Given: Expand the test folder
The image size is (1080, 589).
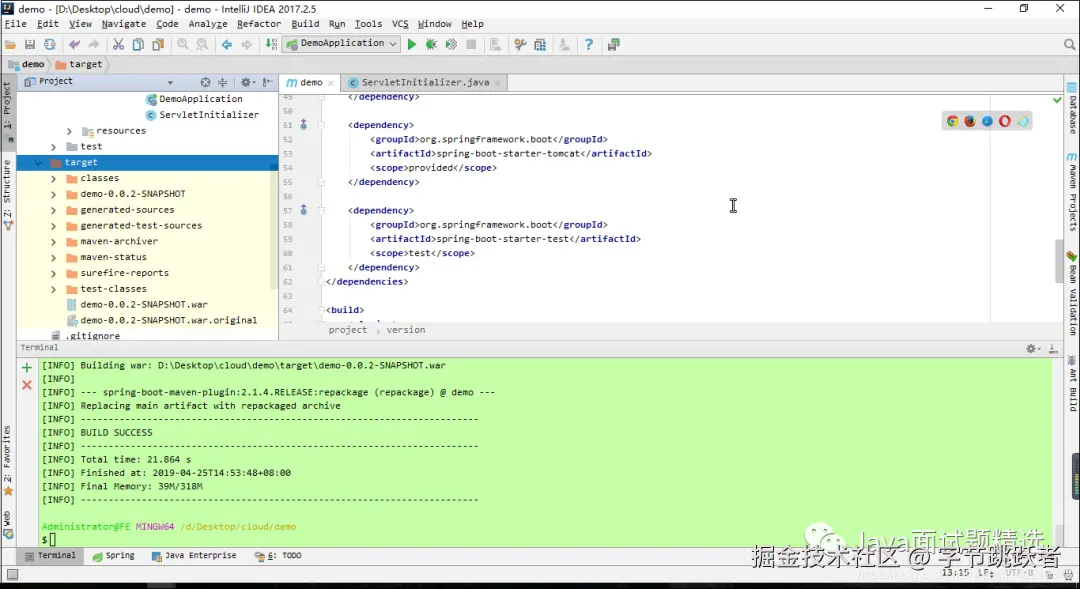Looking at the screenshot, I should (53, 147).
